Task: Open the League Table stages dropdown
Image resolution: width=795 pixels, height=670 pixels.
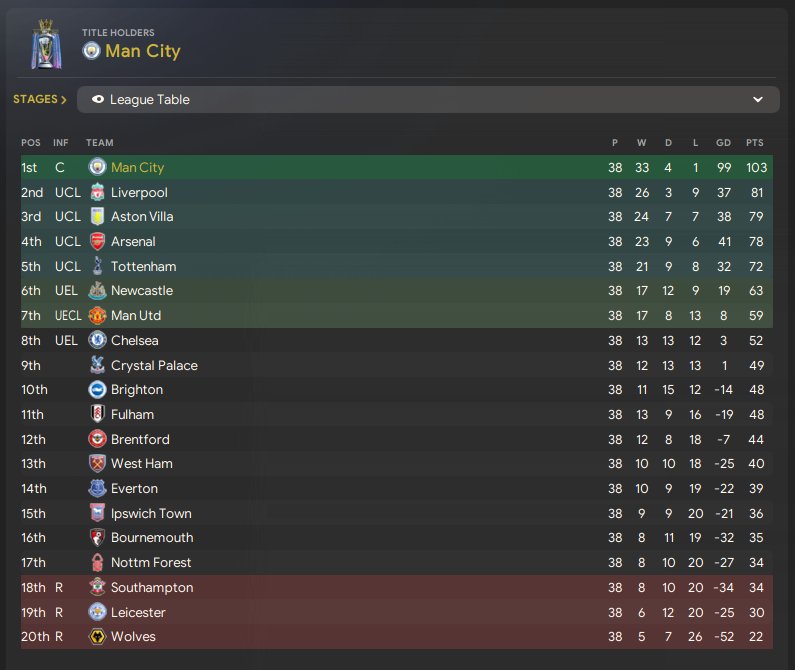Action: pyautogui.click(x=428, y=99)
